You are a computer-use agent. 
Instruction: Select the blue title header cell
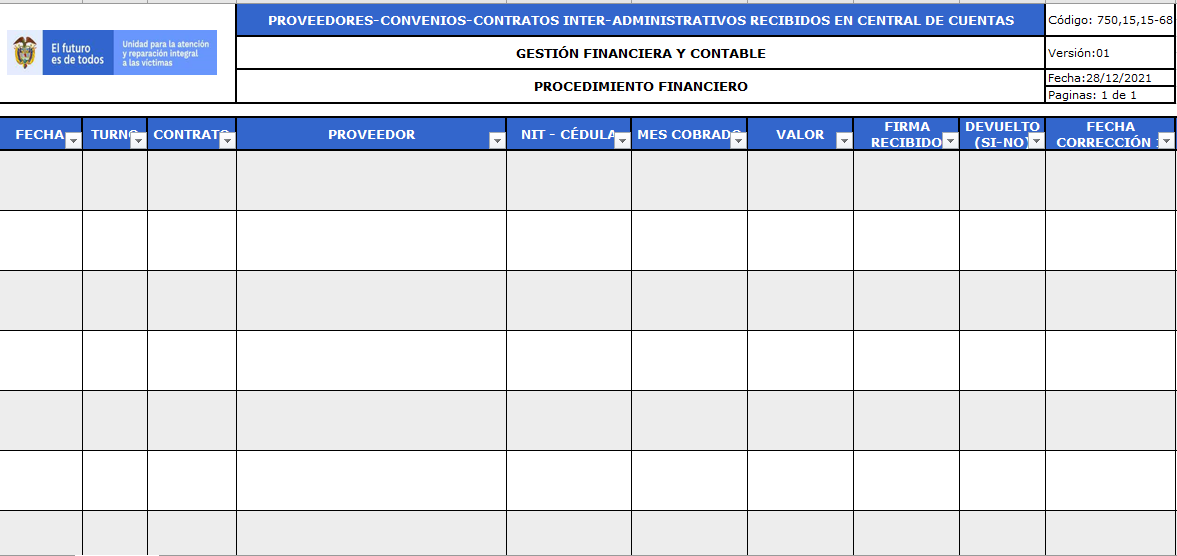point(640,20)
